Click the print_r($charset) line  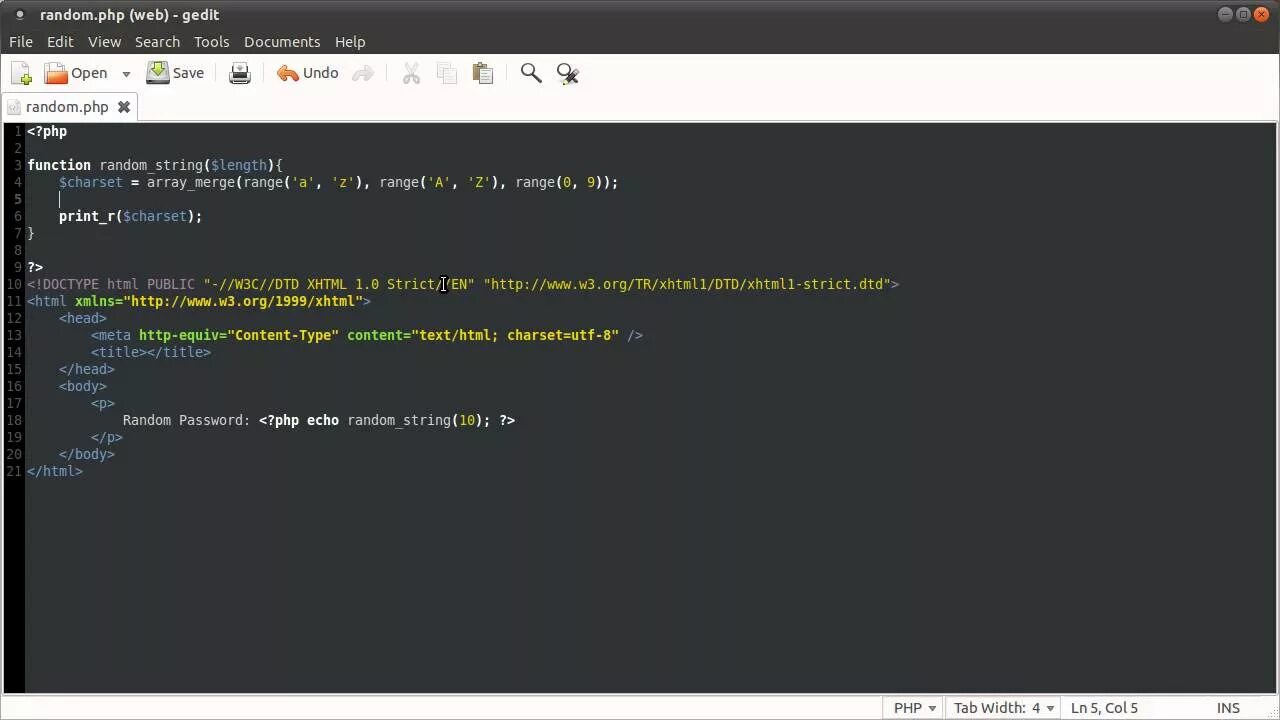(x=130, y=216)
